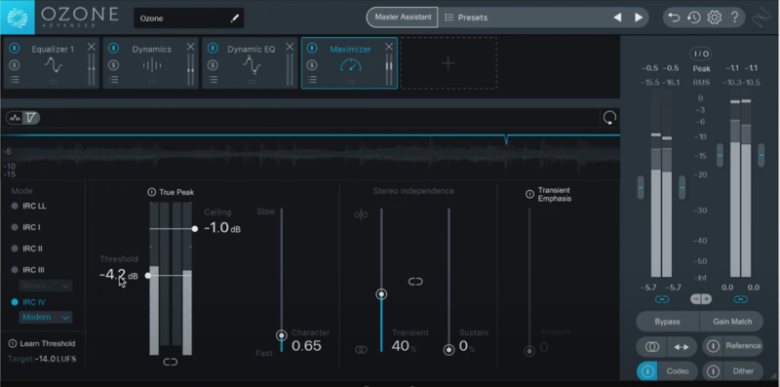Click the Ceiling slider handle

(x=195, y=229)
